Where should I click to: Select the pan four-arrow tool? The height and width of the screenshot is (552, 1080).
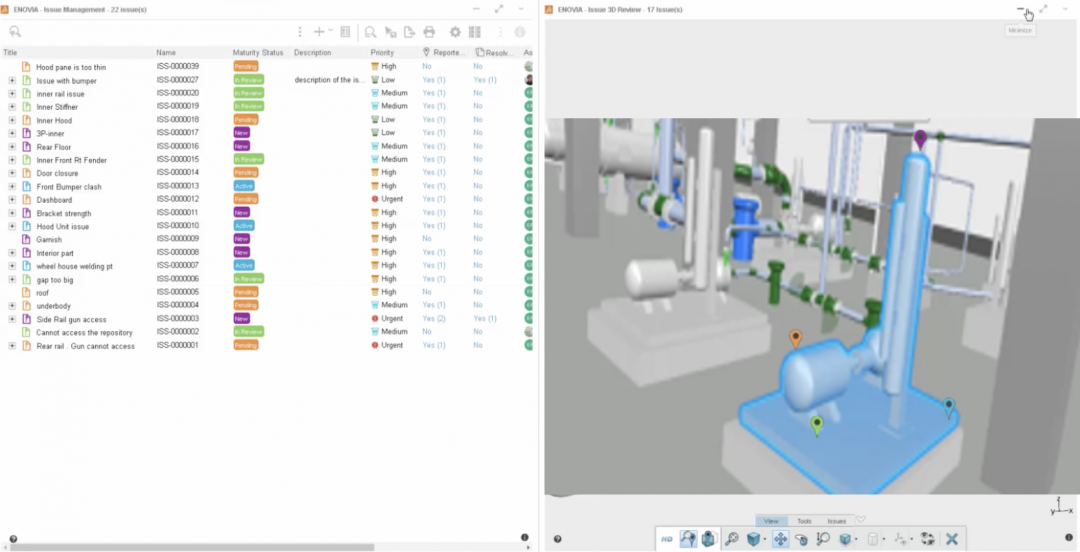(x=780, y=539)
